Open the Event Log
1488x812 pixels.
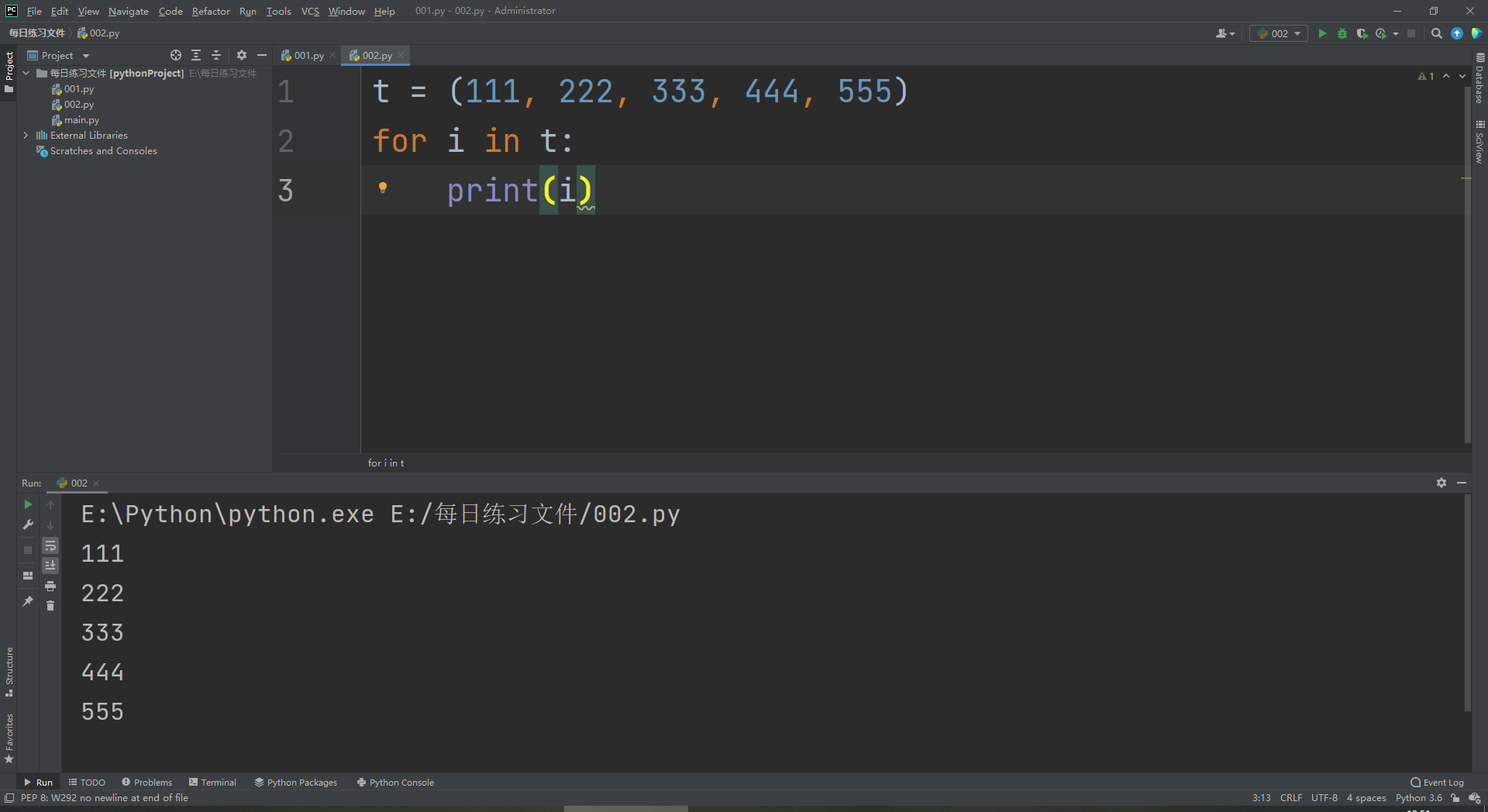pyautogui.click(x=1437, y=783)
